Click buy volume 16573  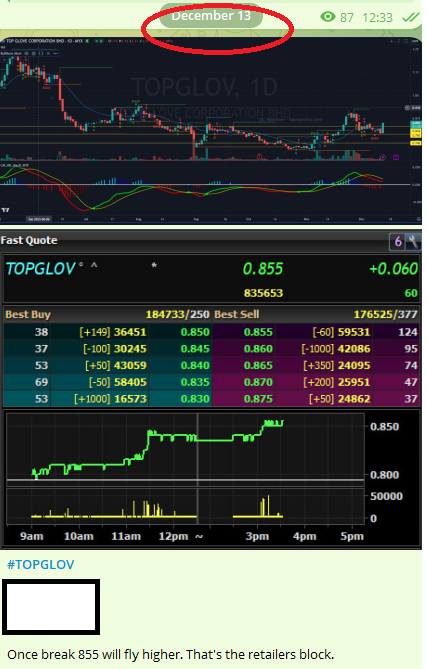[130, 398]
